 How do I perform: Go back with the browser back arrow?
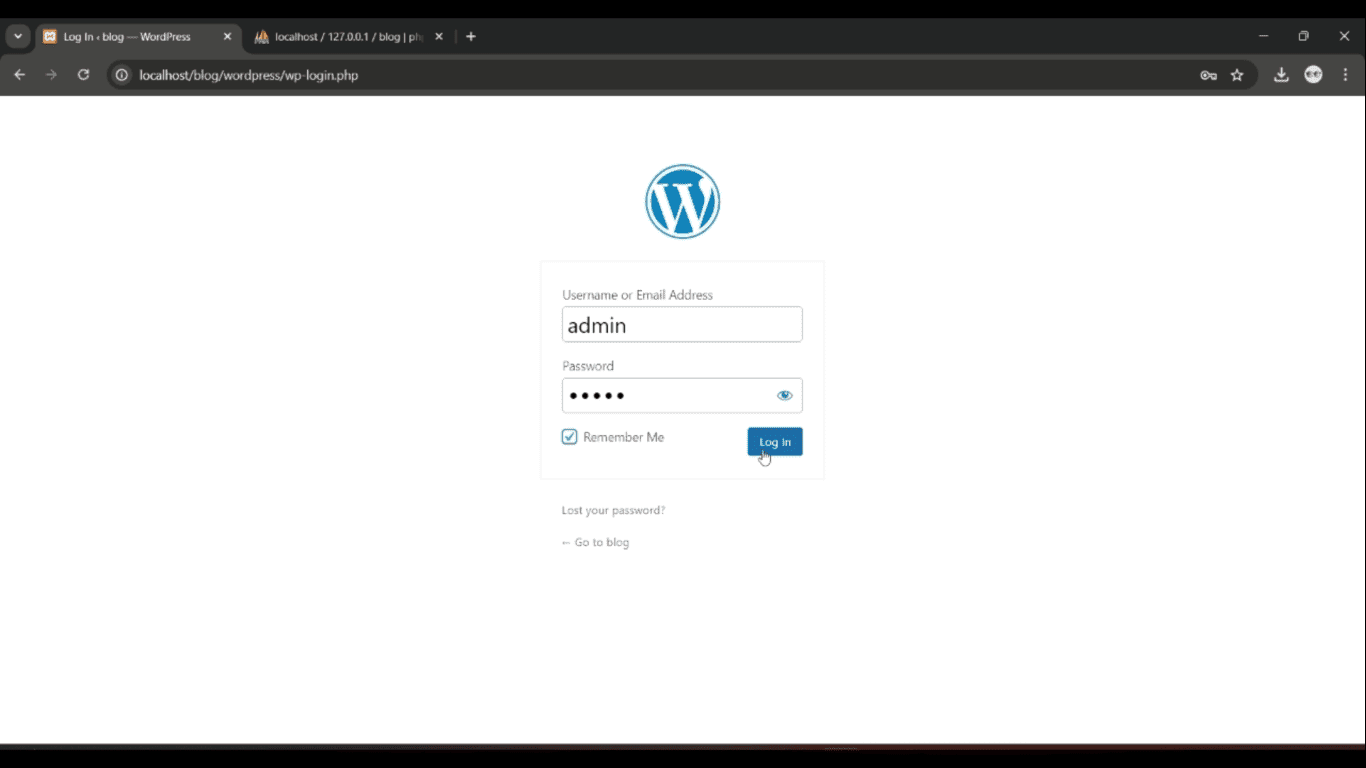pos(19,75)
